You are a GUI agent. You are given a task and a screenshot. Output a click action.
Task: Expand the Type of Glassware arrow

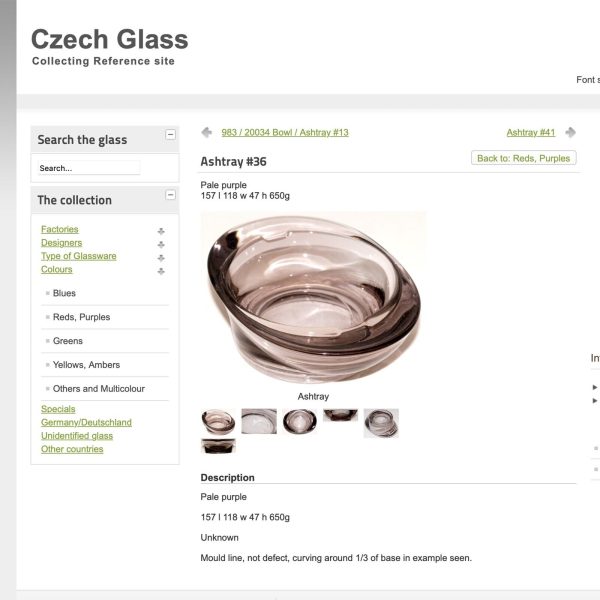coord(161,257)
